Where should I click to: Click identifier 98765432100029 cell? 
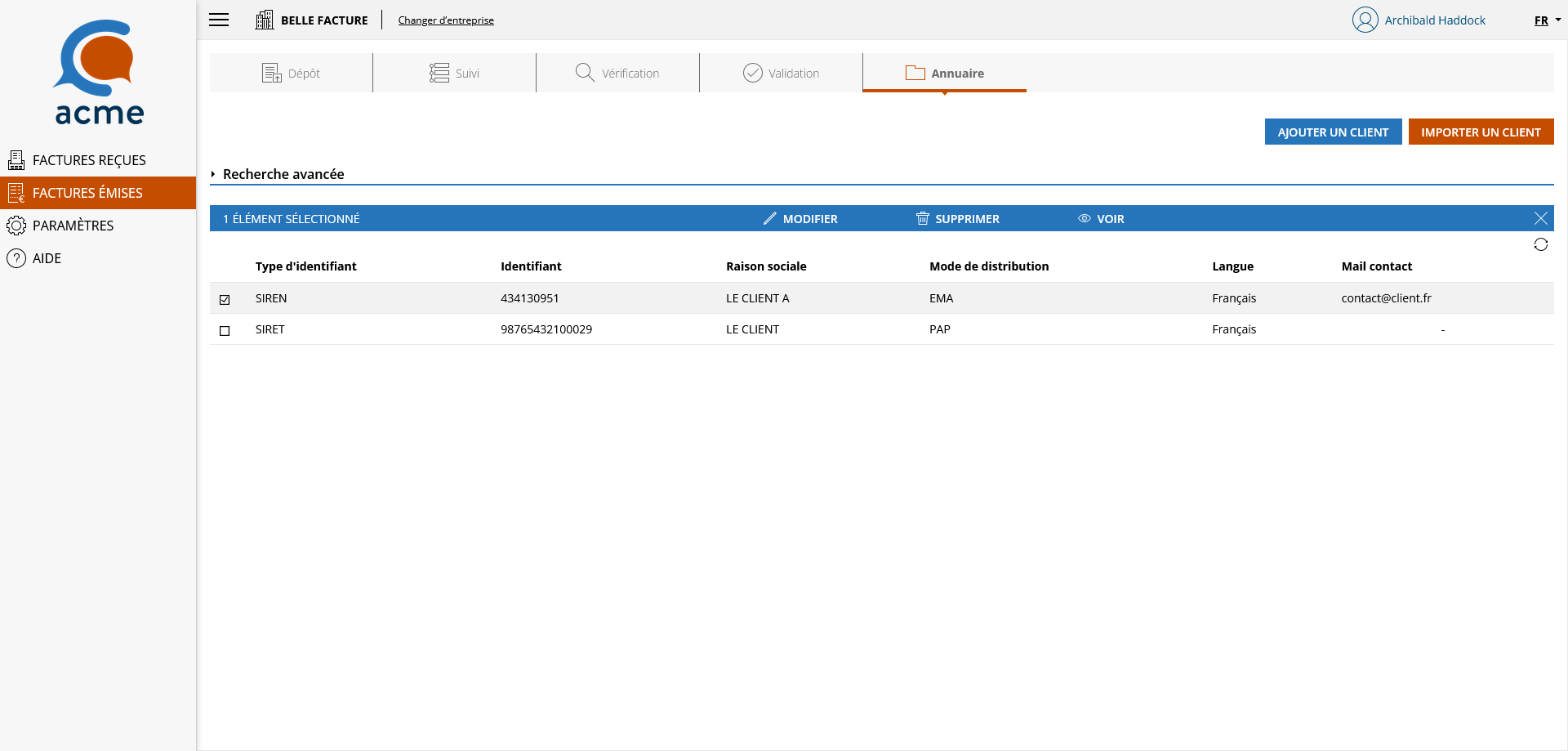pos(546,329)
